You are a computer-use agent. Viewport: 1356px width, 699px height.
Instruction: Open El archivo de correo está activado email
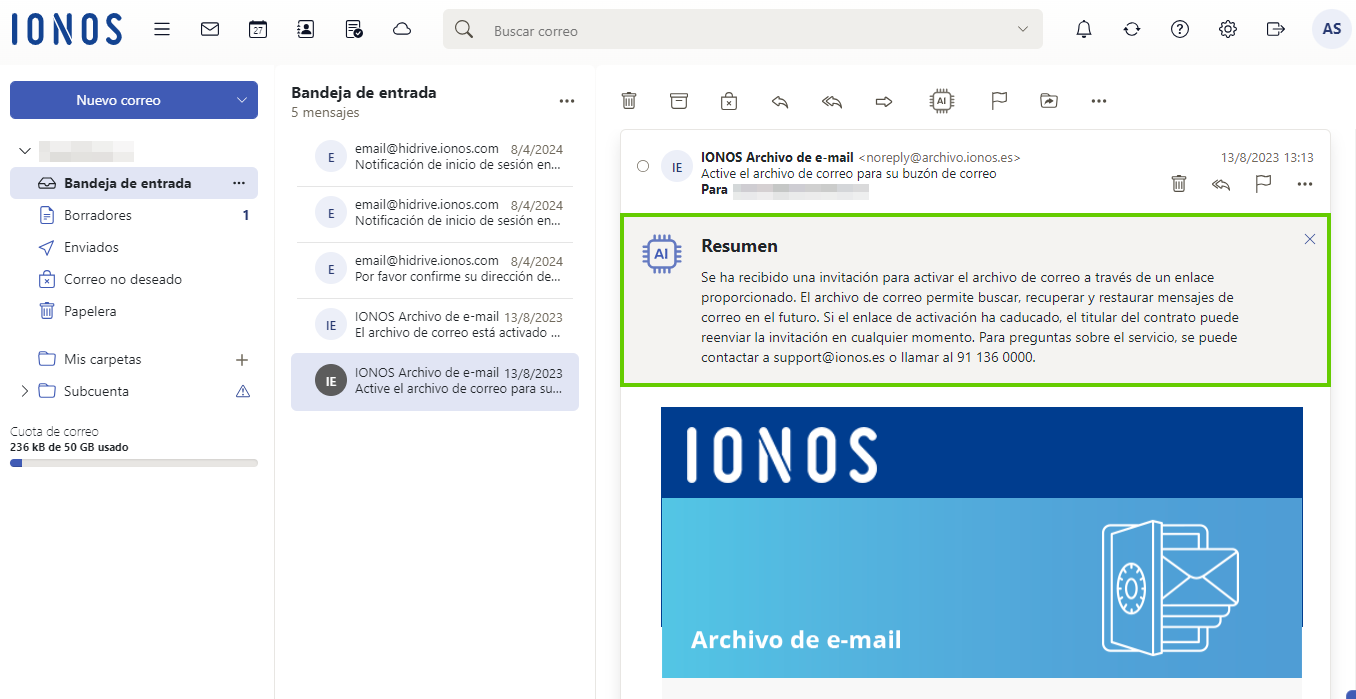point(435,324)
